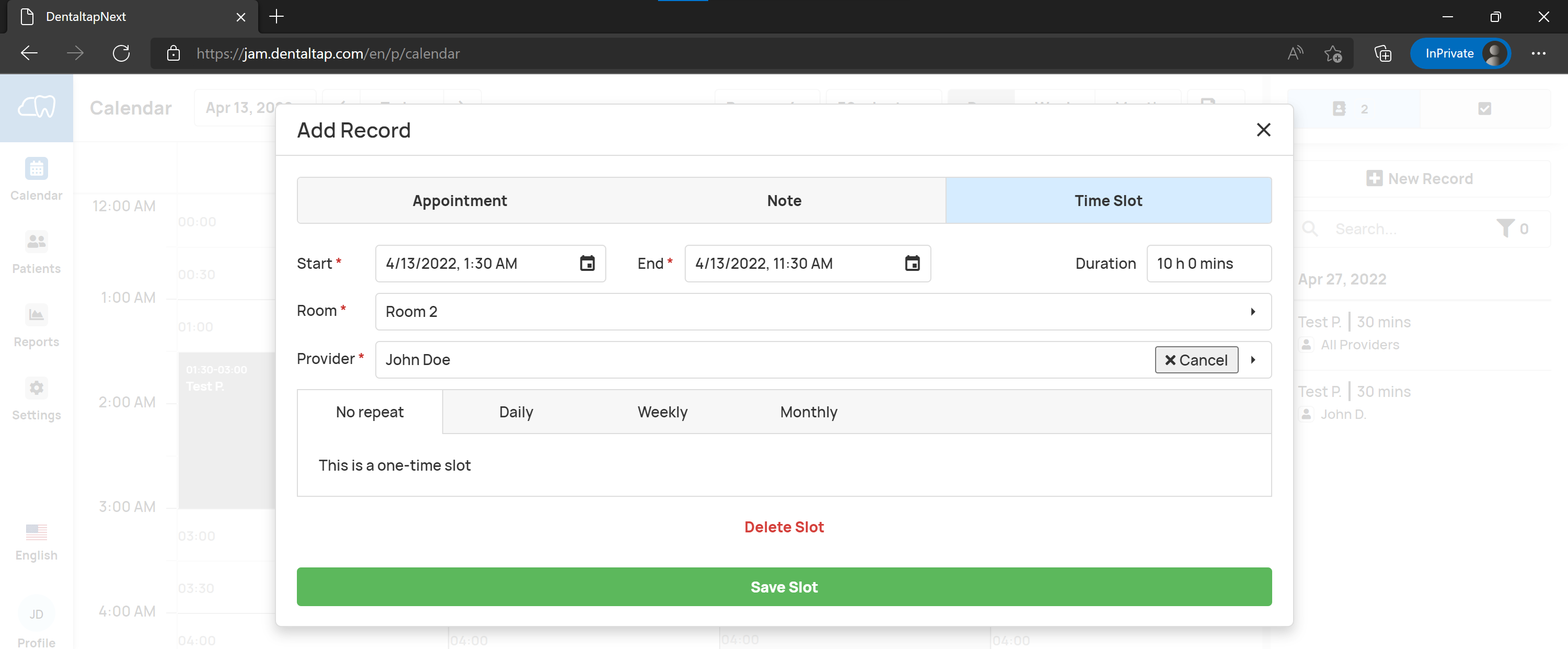Image resolution: width=1568 pixels, height=649 pixels.
Task: Open the filter funnel icon
Action: [x=1505, y=229]
